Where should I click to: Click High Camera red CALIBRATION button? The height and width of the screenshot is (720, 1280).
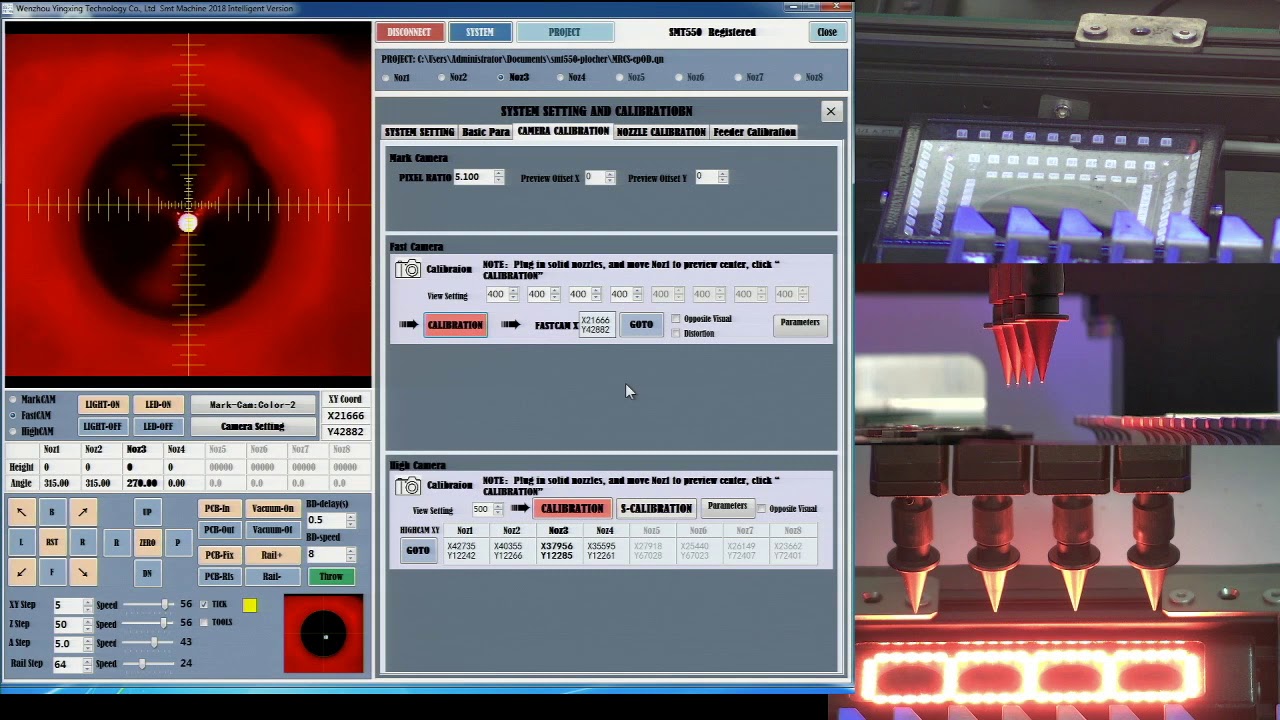point(572,509)
